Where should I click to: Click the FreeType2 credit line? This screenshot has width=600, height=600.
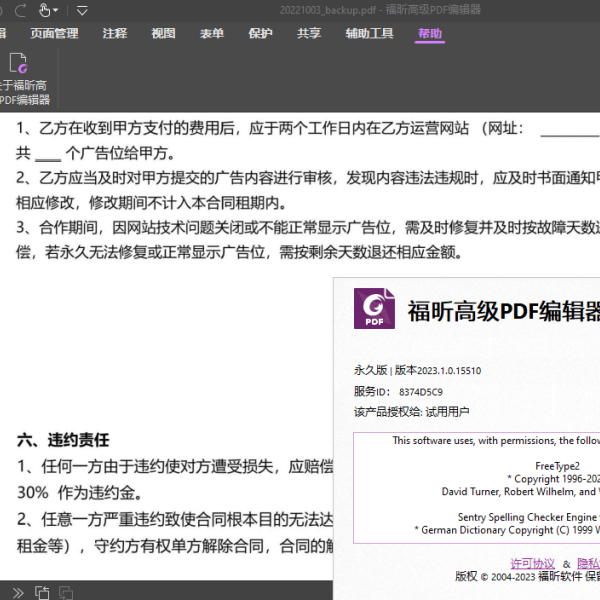point(557,466)
